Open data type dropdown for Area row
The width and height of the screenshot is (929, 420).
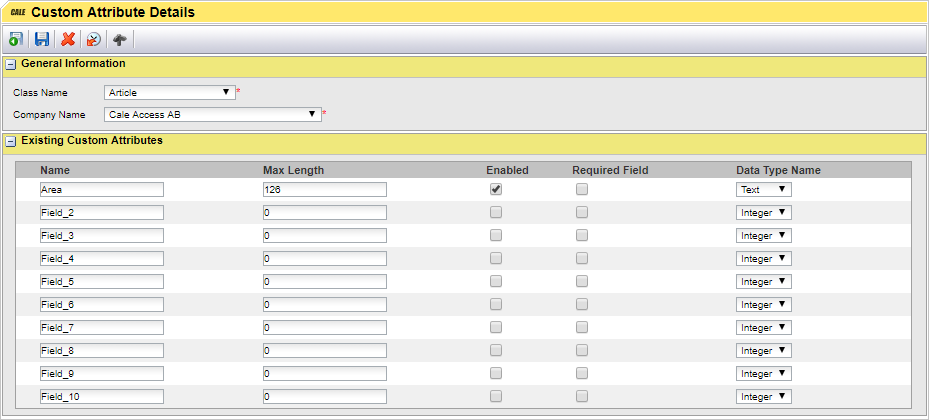[x=764, y=190]
